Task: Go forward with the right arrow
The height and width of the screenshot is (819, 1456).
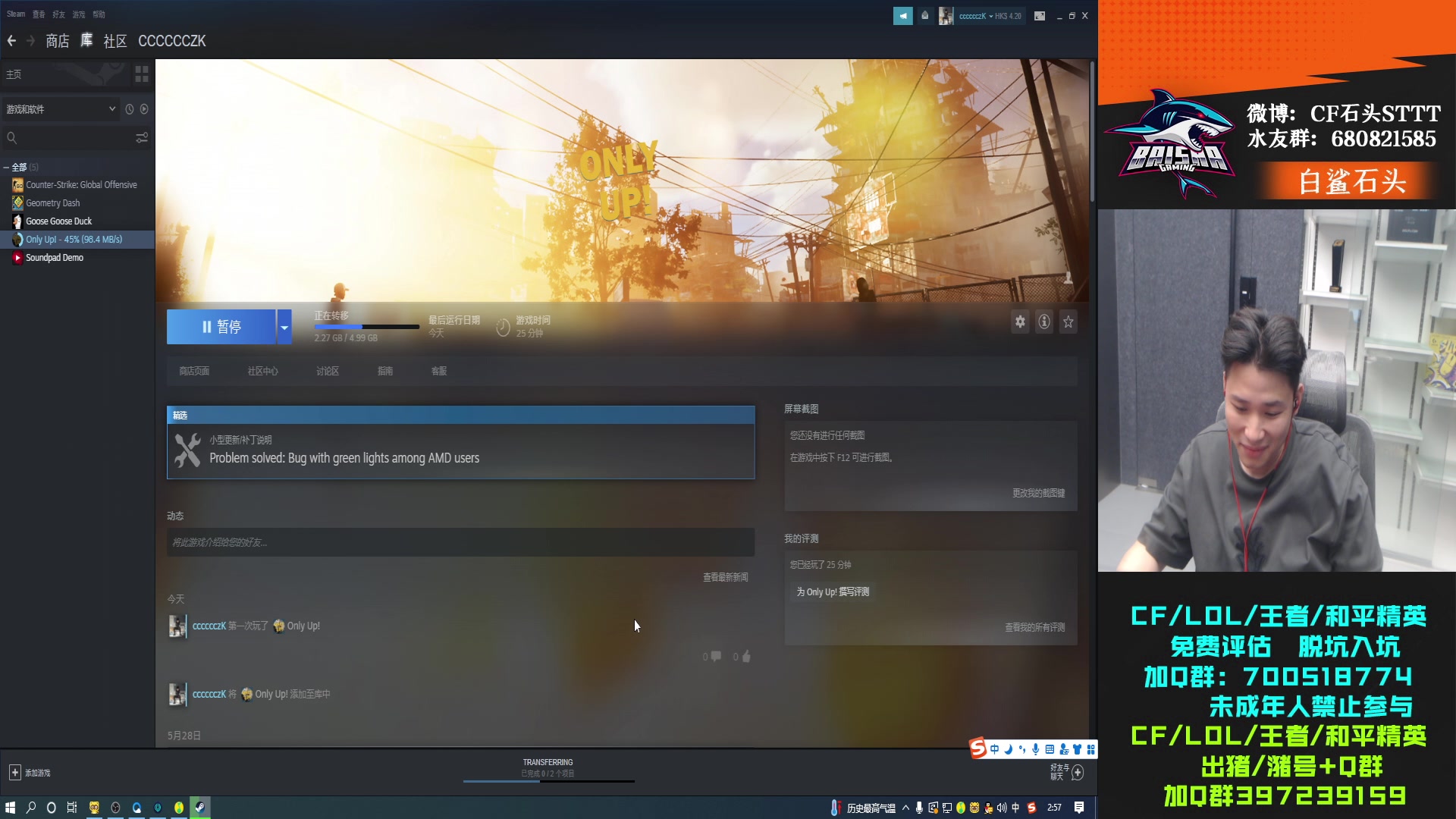Action: click(31, 41)
